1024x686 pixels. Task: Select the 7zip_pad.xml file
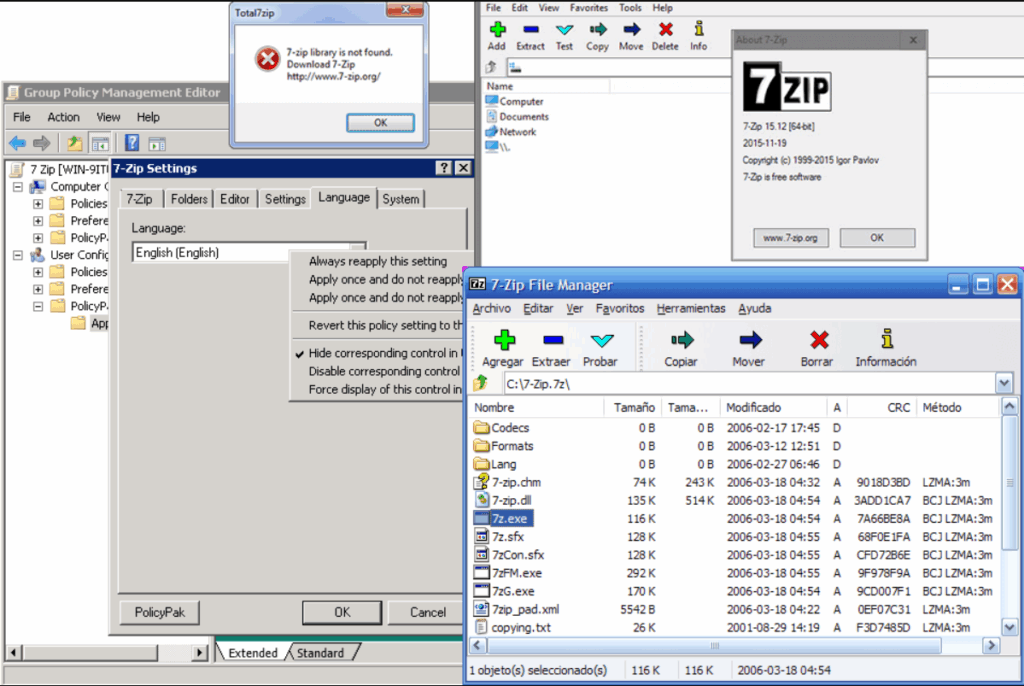pos(517,609)
